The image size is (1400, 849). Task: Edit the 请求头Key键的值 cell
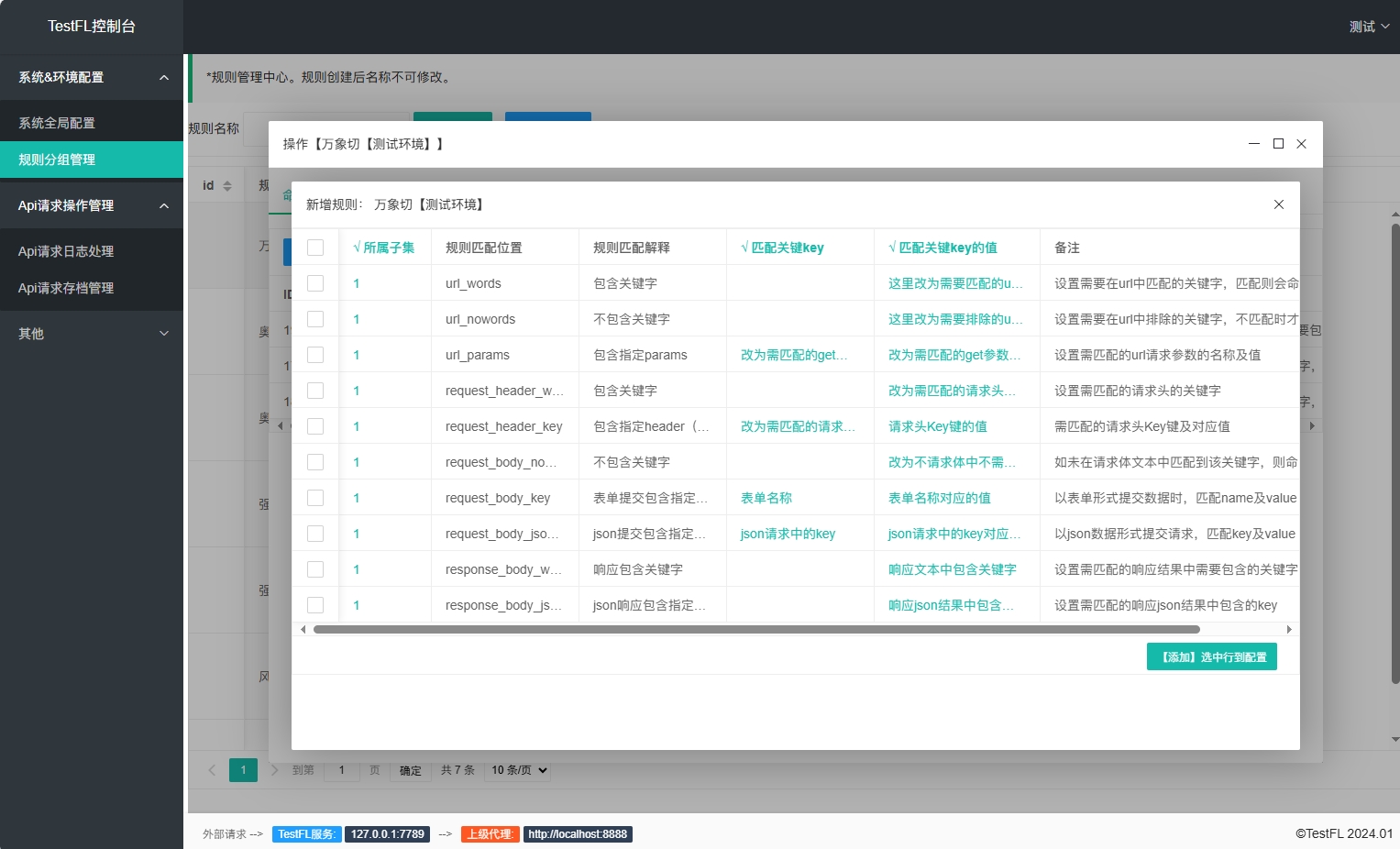[x=955, y=426]
